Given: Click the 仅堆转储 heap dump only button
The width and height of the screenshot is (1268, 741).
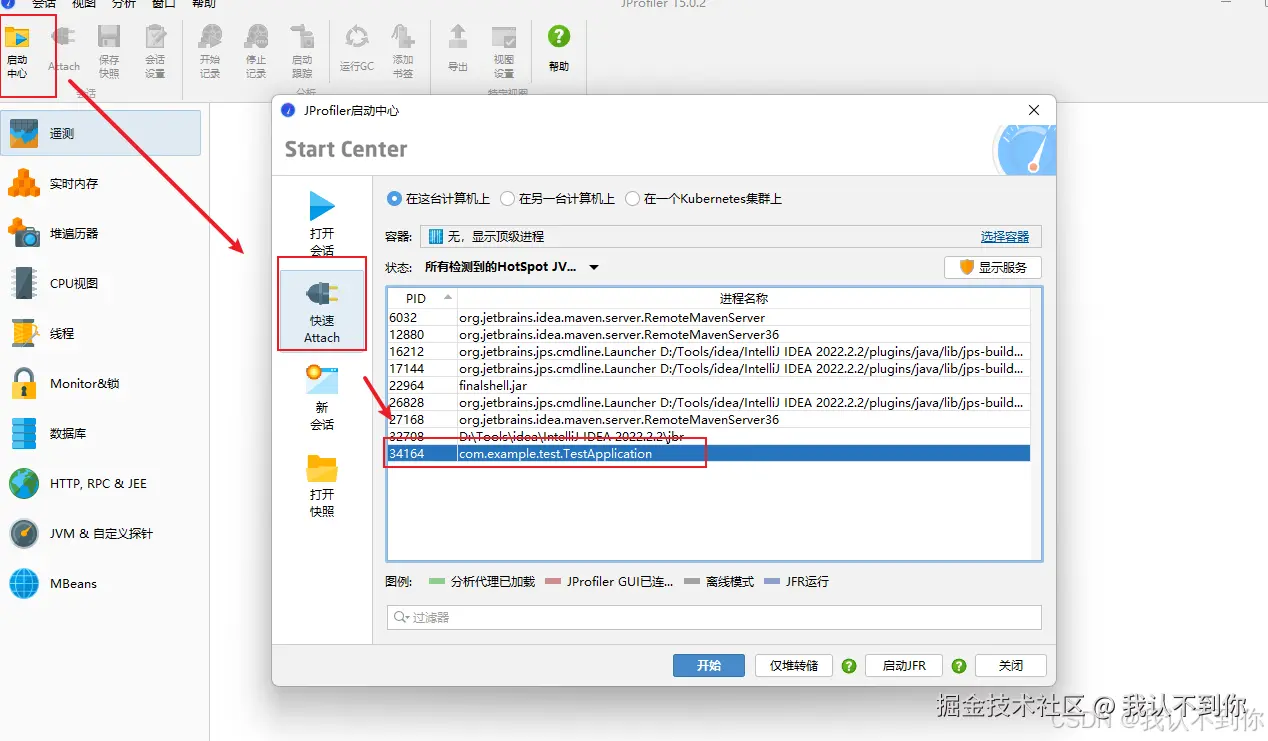Looking at the screenshot, I should pos(794,666).
